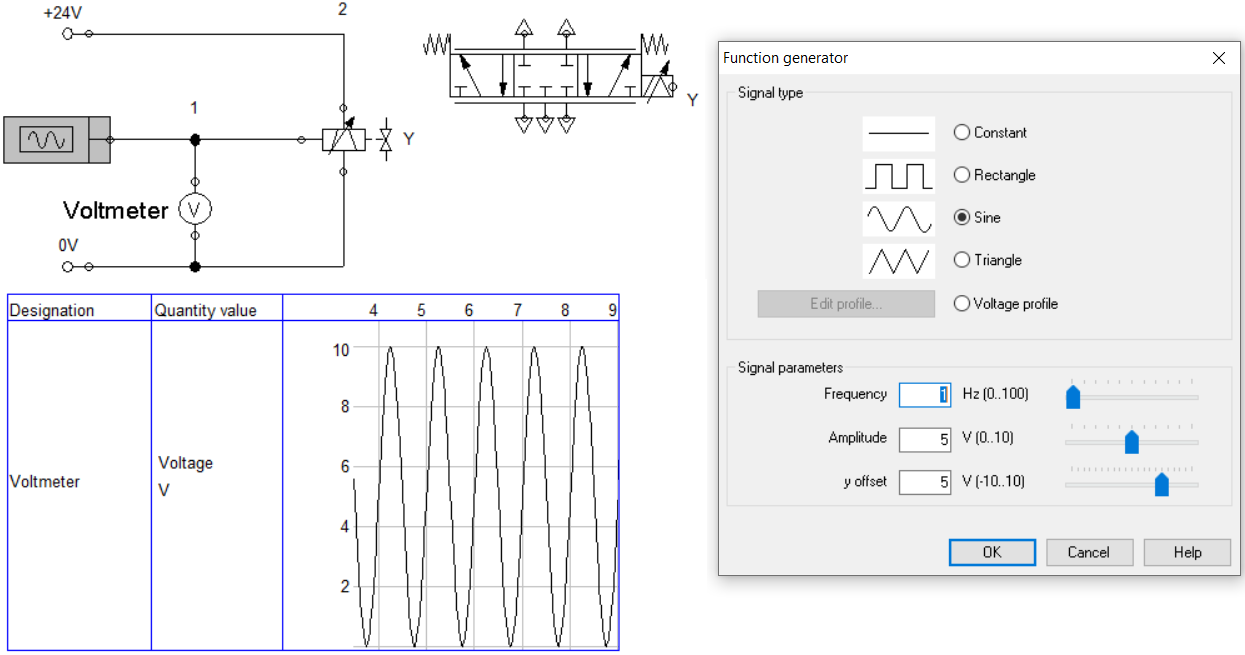
Task: Adjust the y offset slider handle
Action: (x=1161, y=484)
